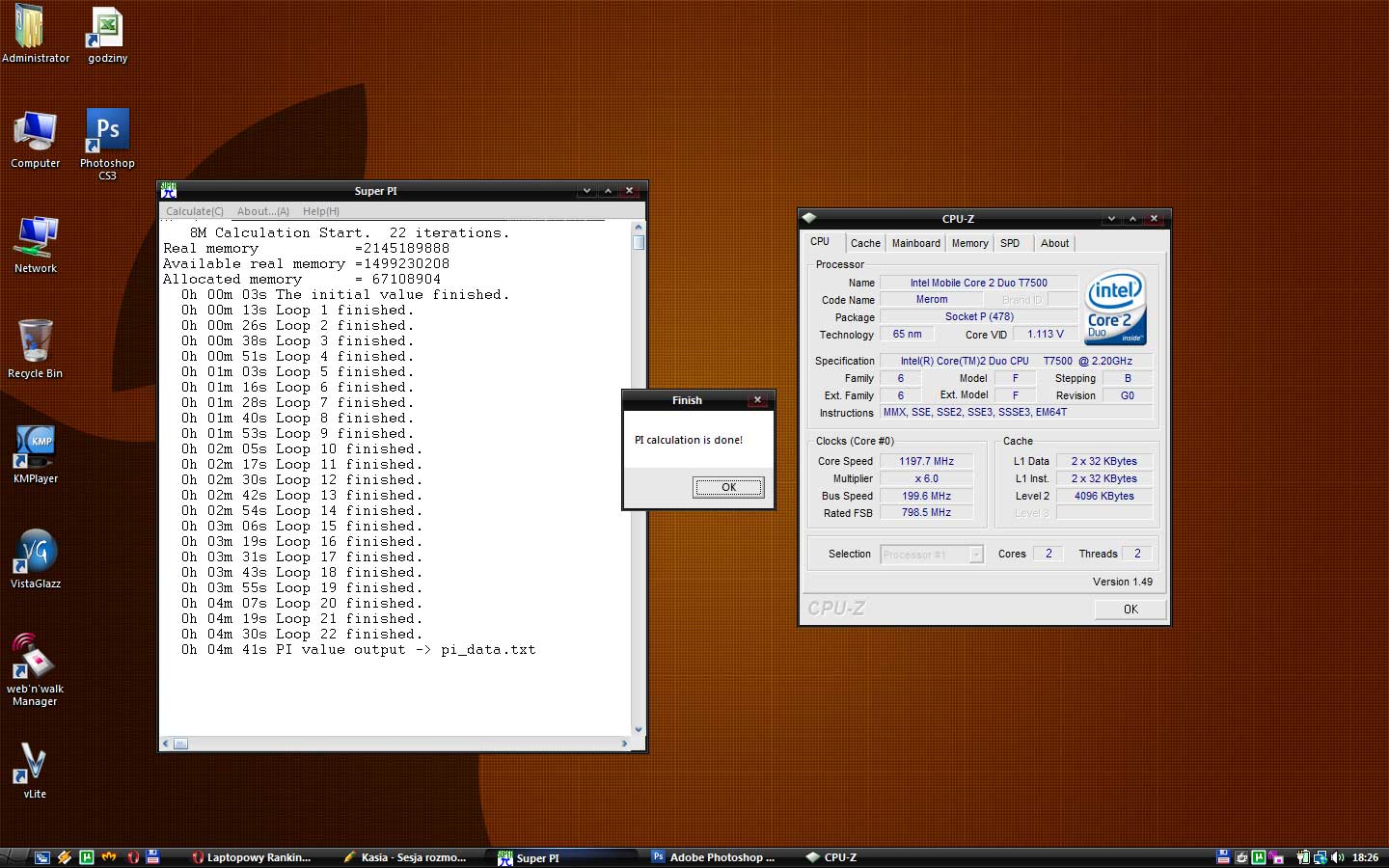The height and width of the screenshot is (868, 1389).
Task: Open the network connection tray icon
Action: coord(1320,857)
